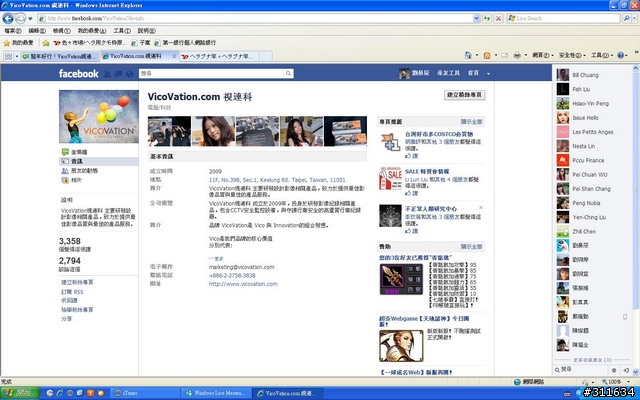Click the red Stop loading icon
The width and height of the screenshot is (640, 400).
tap(498, 18)
